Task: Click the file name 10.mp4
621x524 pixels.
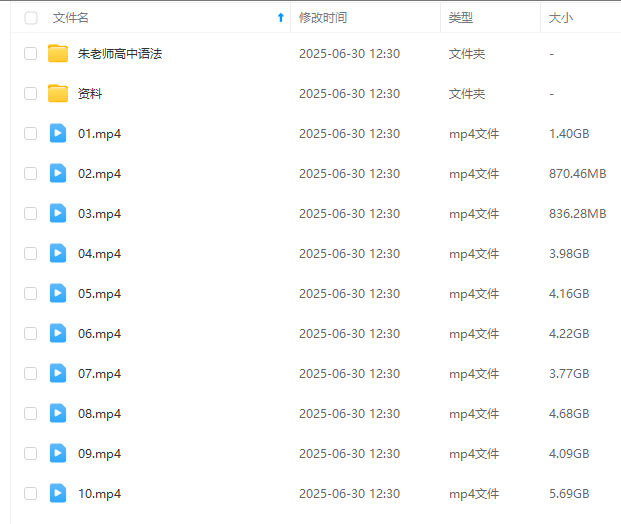Action: (x=99, y=494)
